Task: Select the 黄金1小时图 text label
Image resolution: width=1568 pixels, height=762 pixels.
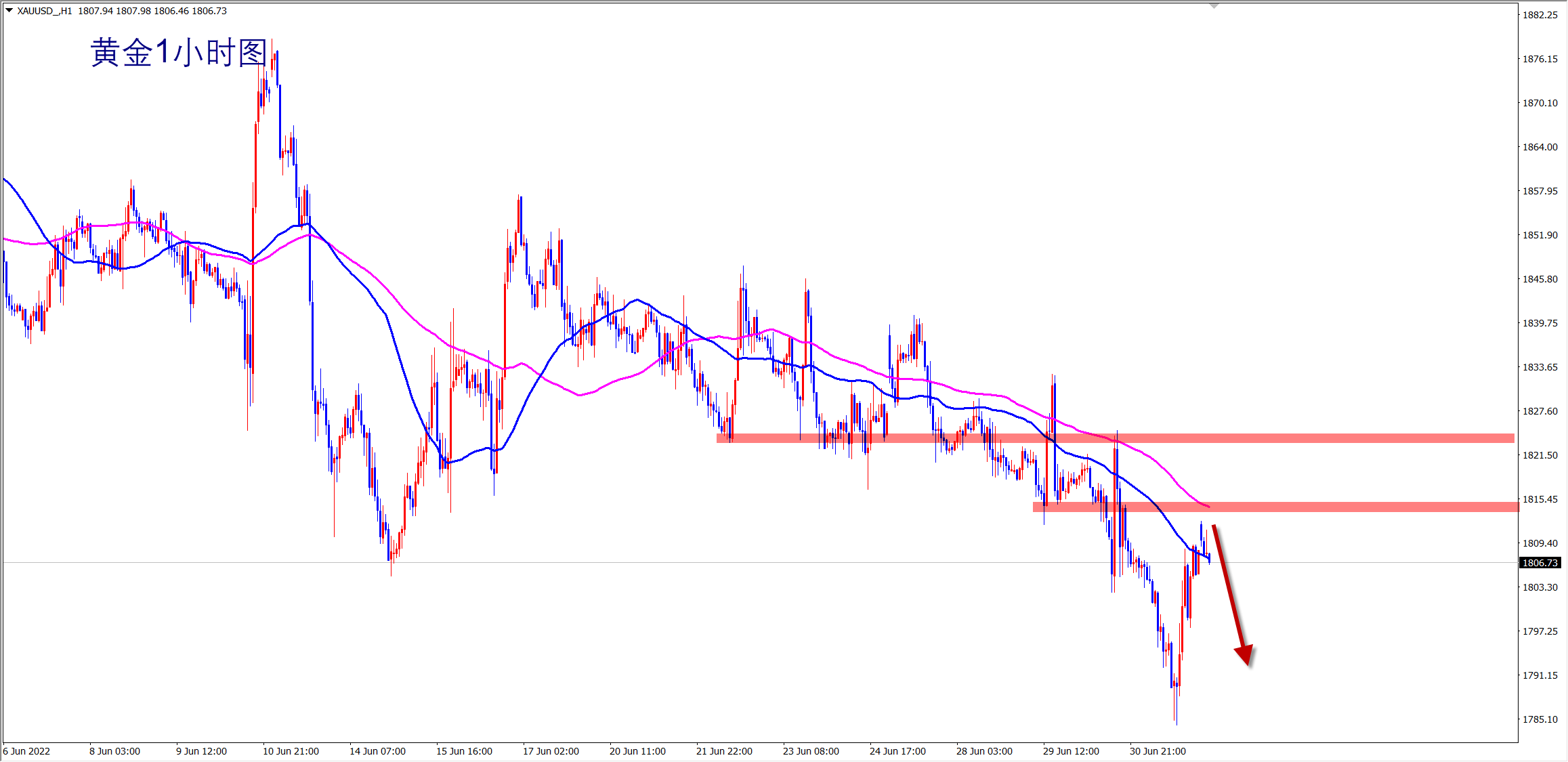Action: point(179,53)
